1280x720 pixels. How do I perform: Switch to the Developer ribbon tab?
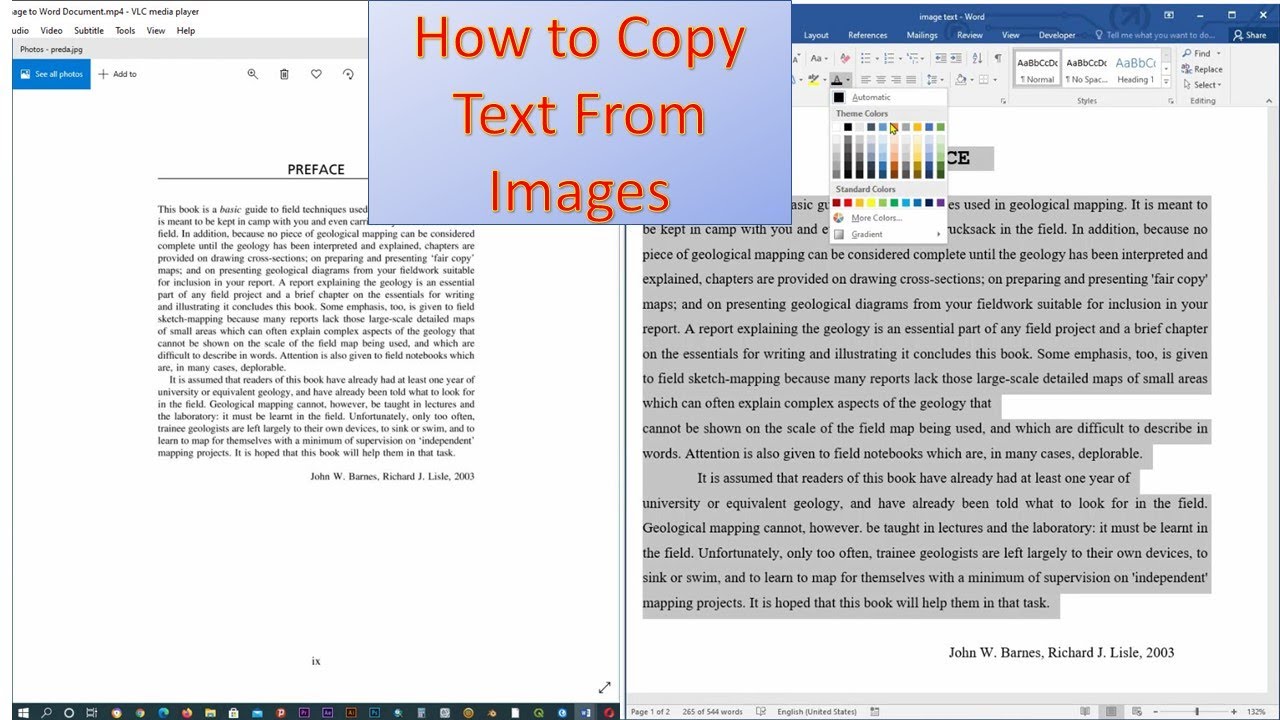[1057, 35]
